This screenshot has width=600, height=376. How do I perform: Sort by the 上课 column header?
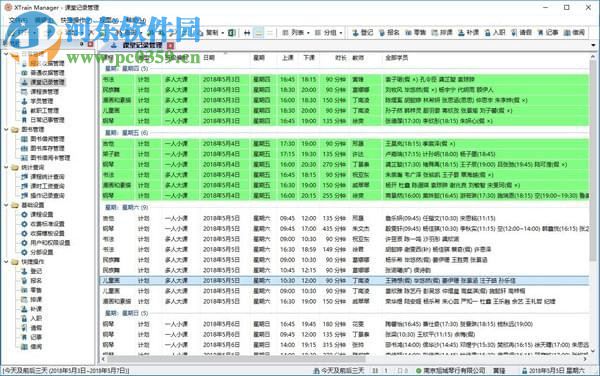pos(287,58)
